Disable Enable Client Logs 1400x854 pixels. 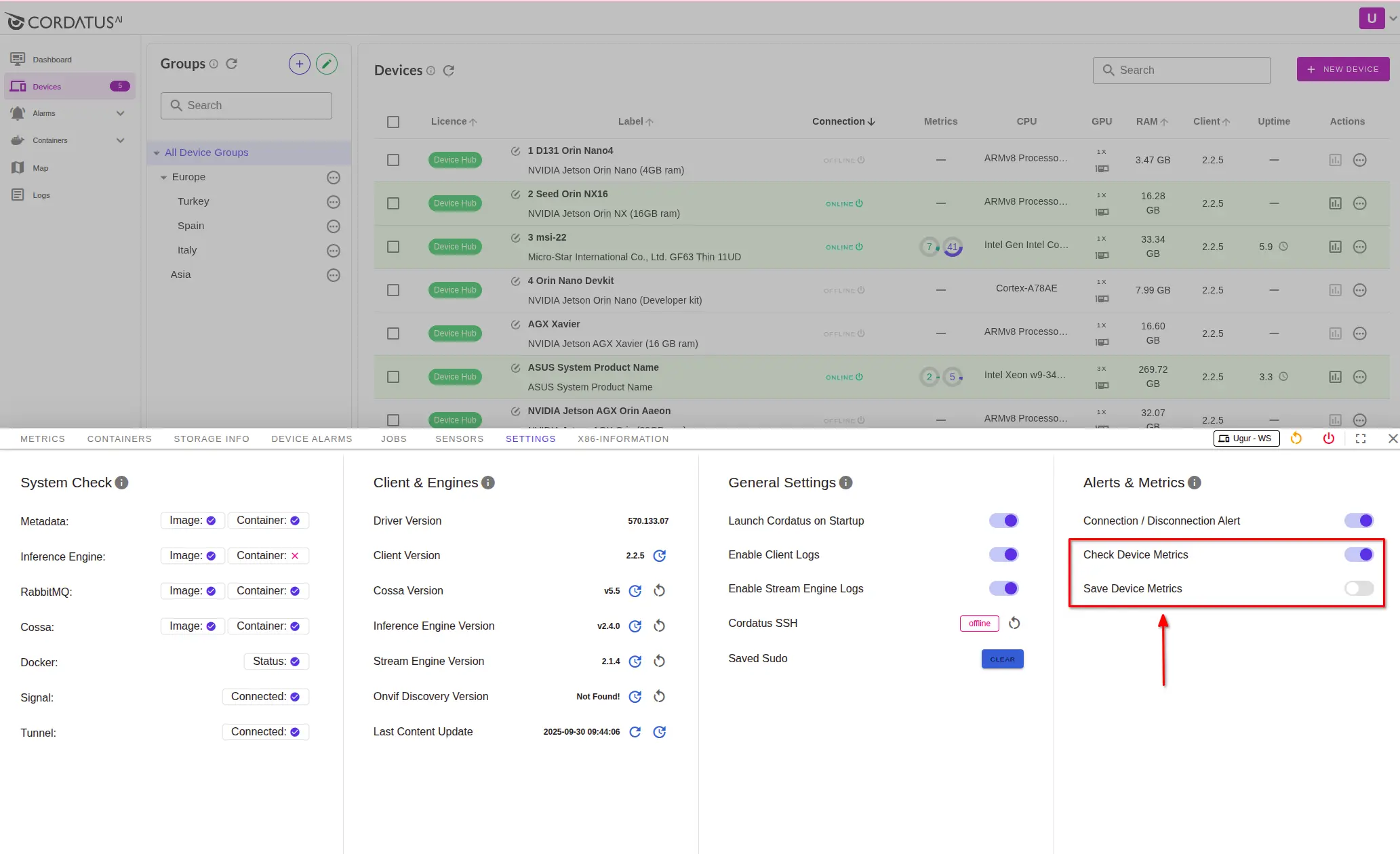coord(1004,554)
